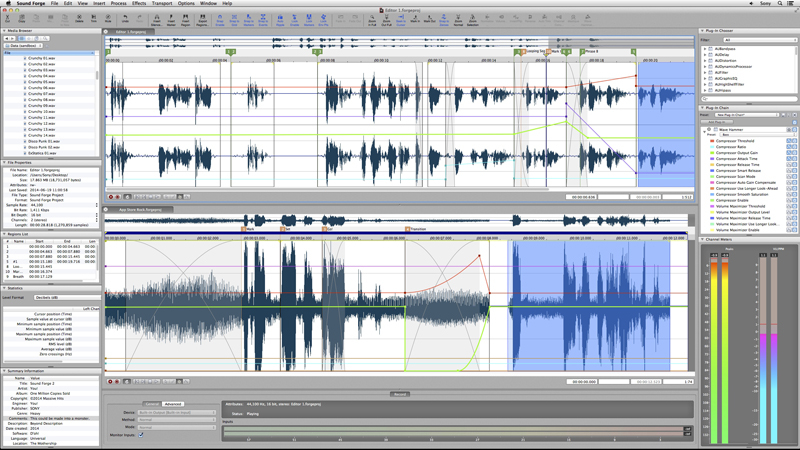Screen dimensions: 800x450
Task: Toggle Lock Enable in the toolbar
Action: coord(294,20)
